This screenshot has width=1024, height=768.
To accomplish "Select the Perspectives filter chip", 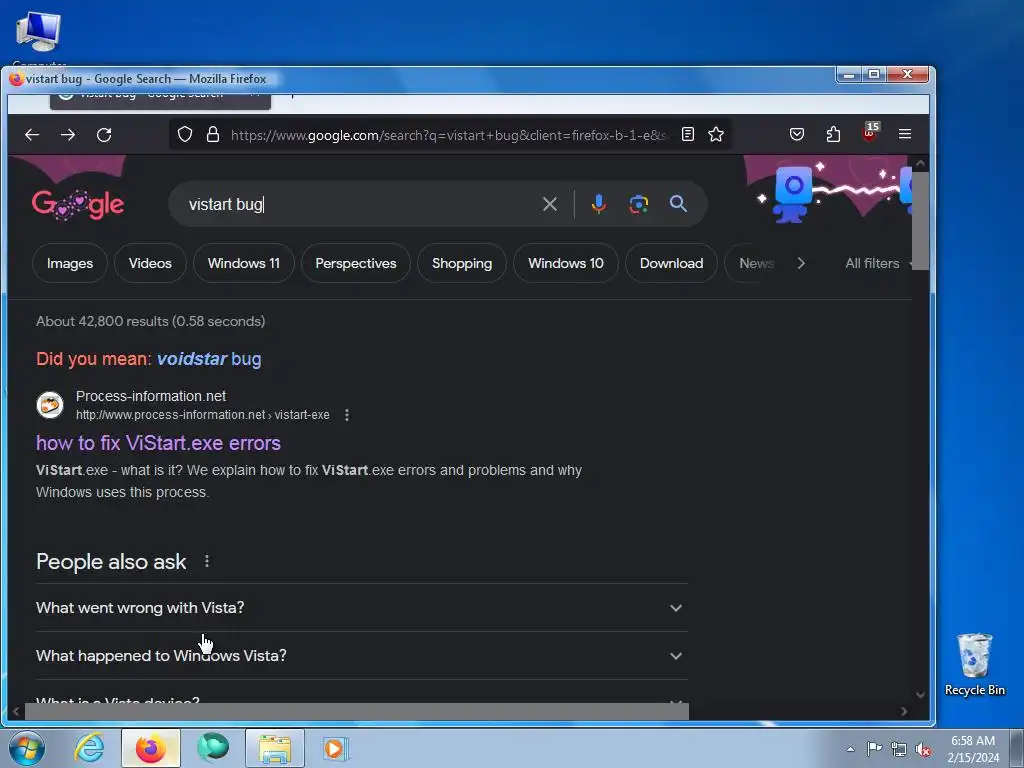I will 356,263.
